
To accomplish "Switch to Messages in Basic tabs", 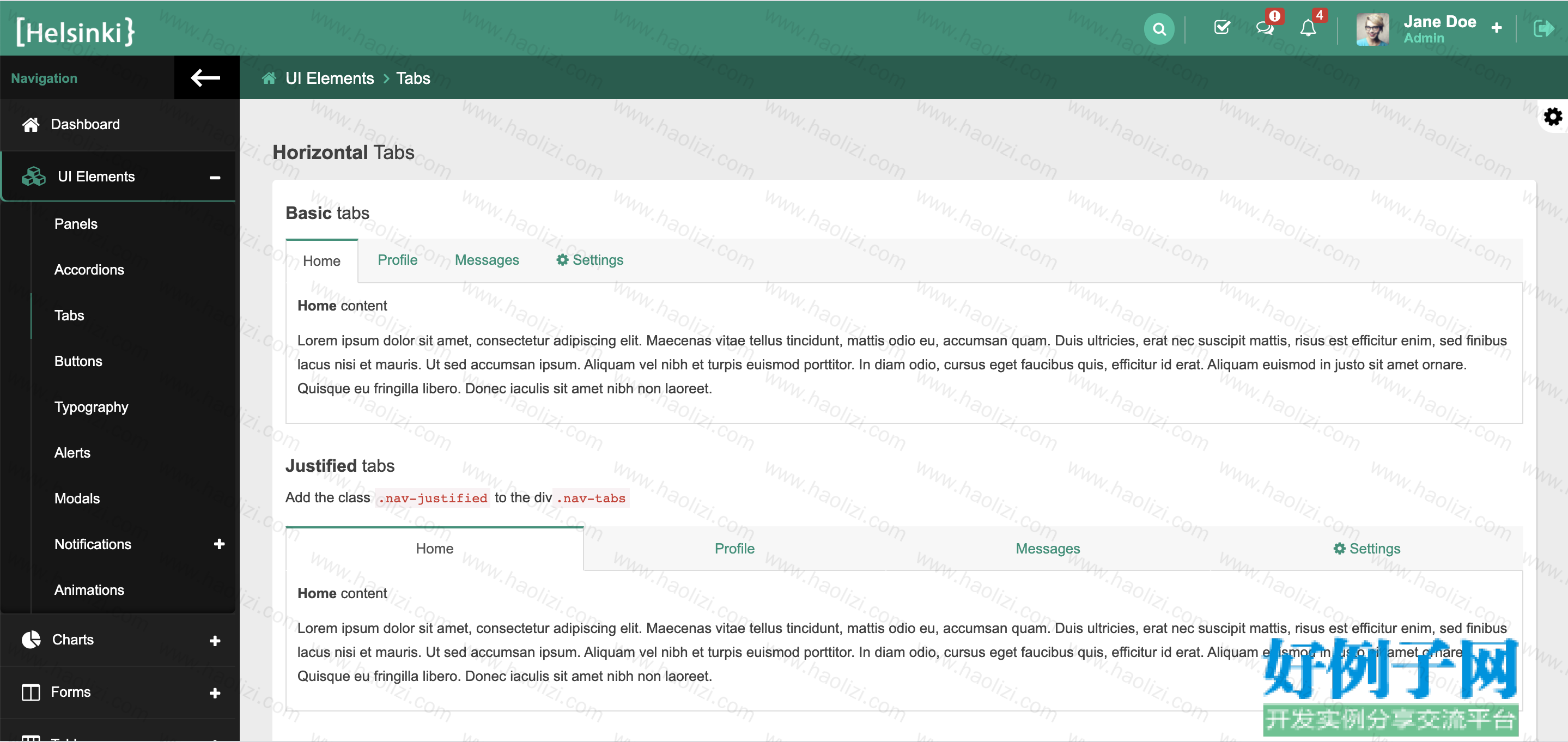I will point(487,260).
